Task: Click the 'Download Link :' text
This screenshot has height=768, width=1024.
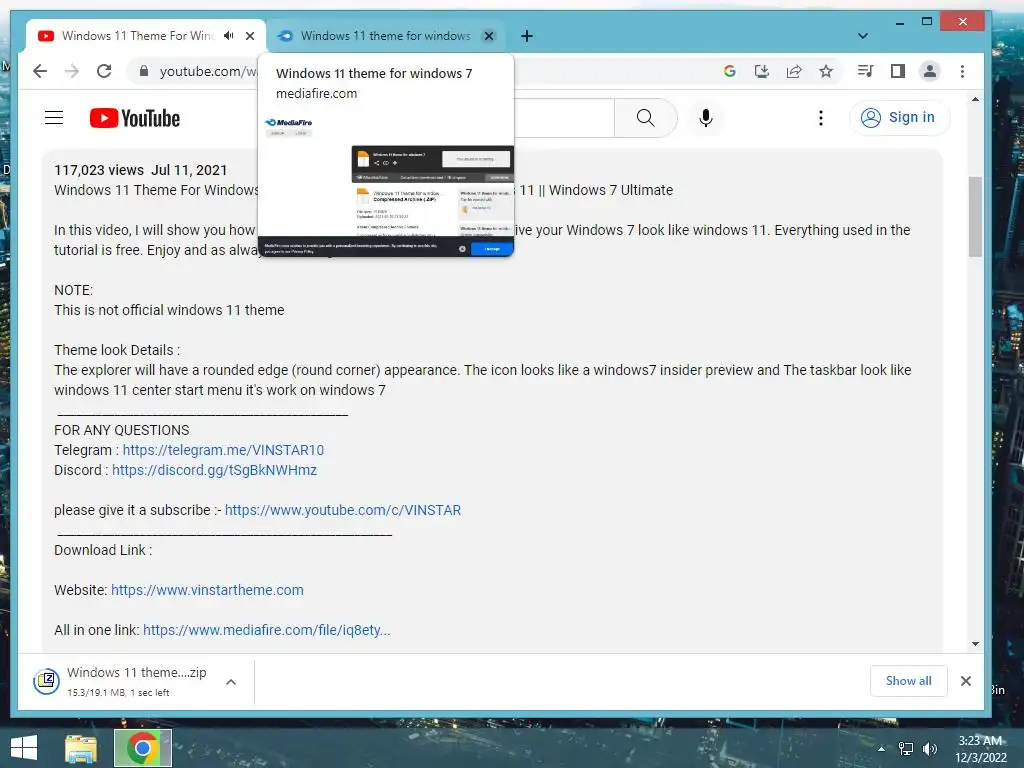Action: click(103, 550)
